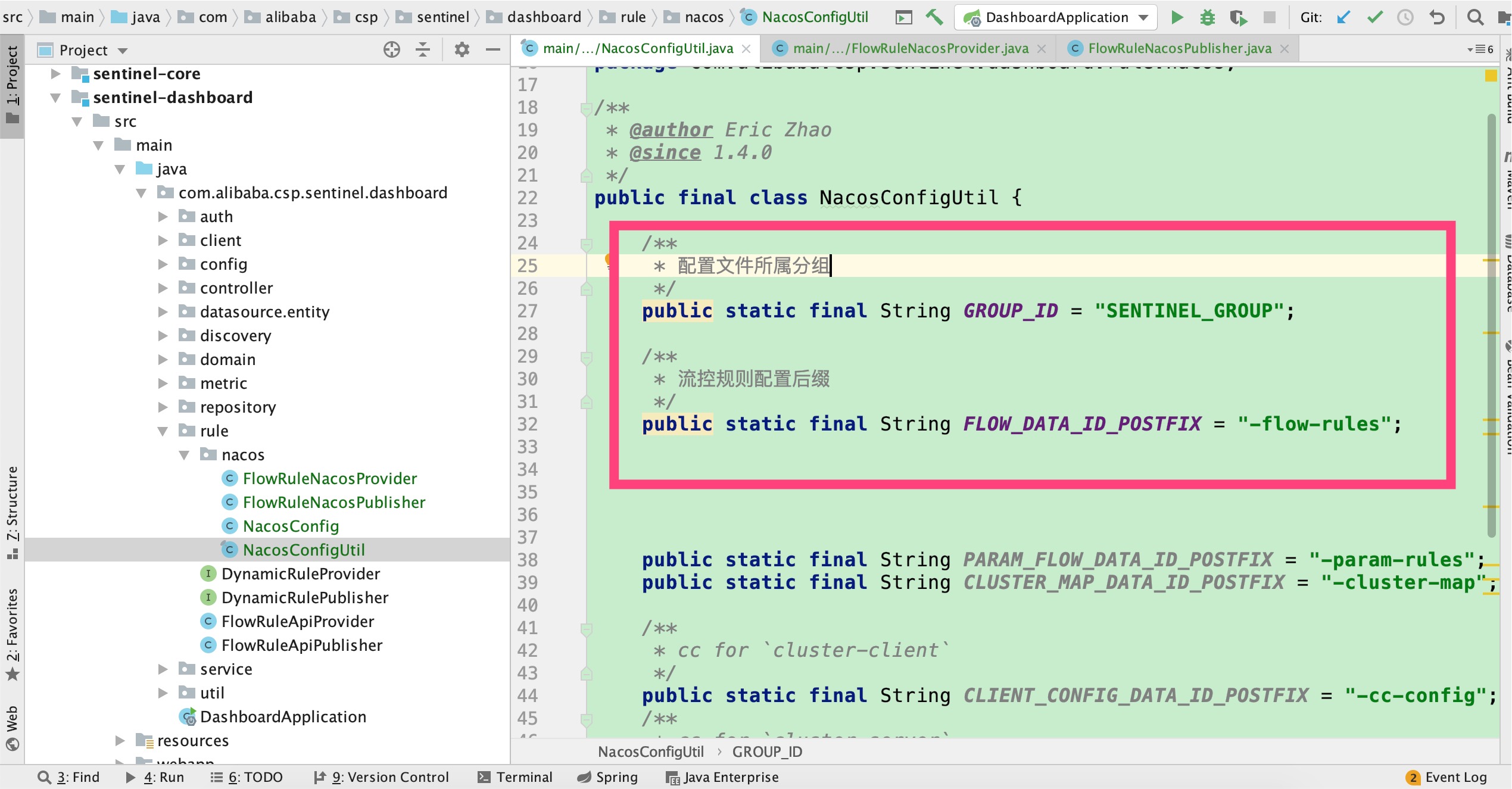Open Java Enterprise tool window
Viewport: 1512px width, 789px height.
tap(722, 778)
